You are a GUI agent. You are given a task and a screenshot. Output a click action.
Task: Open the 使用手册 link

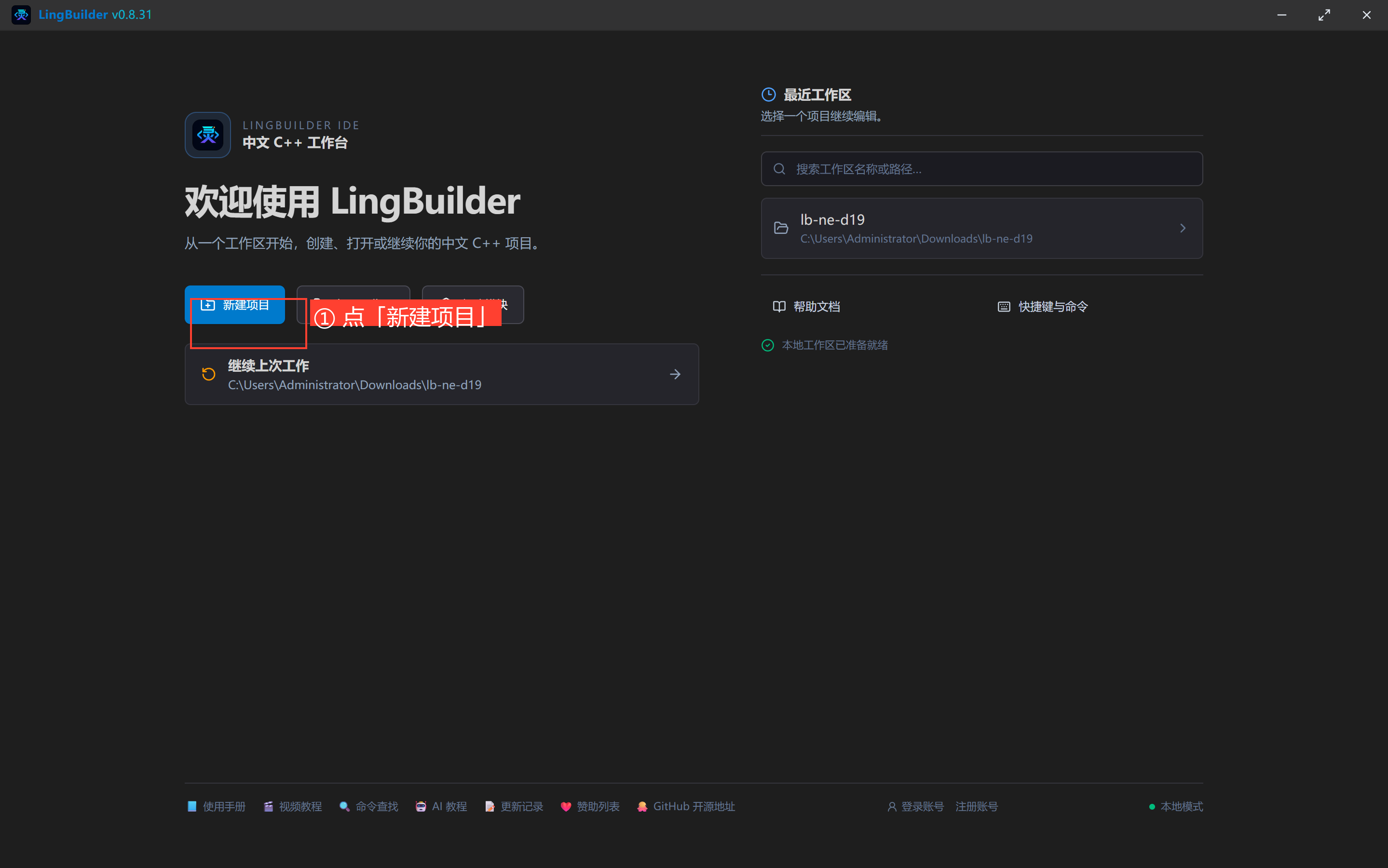pyautogui.click(x=217, y=807)
